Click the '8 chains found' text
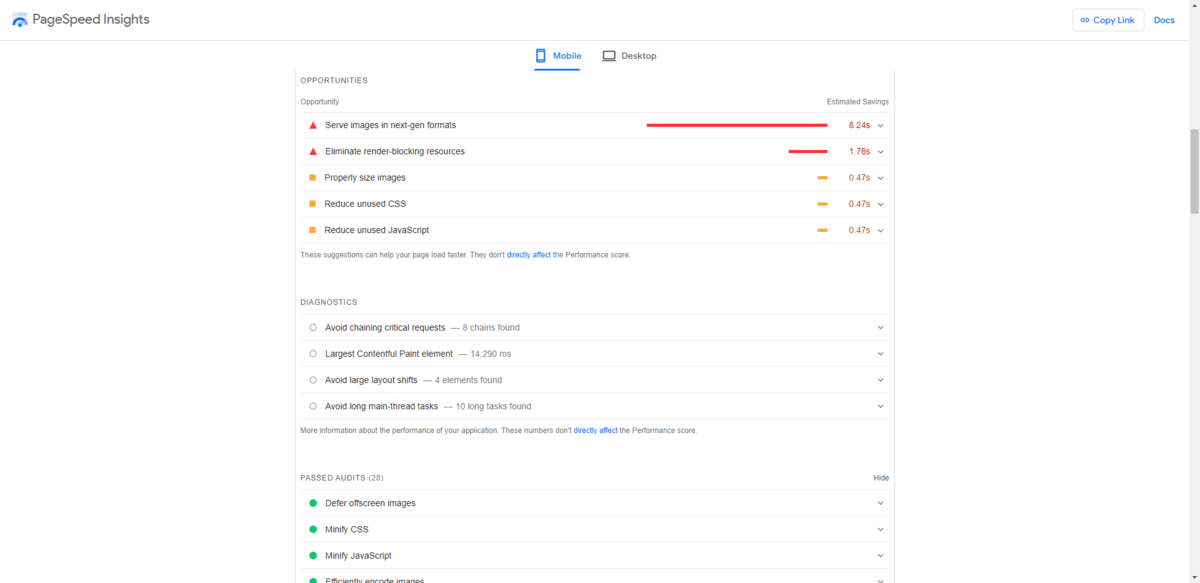 (x=491, y=327)
